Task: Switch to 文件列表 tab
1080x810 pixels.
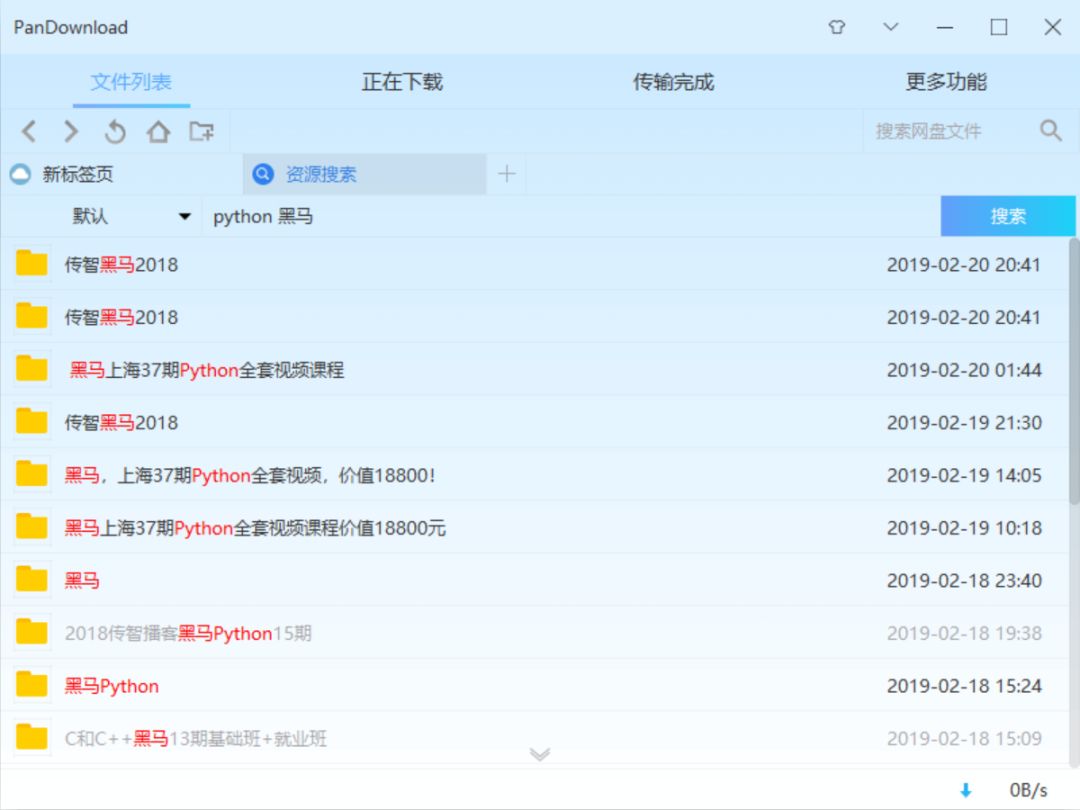Action: tap(131, 82)
